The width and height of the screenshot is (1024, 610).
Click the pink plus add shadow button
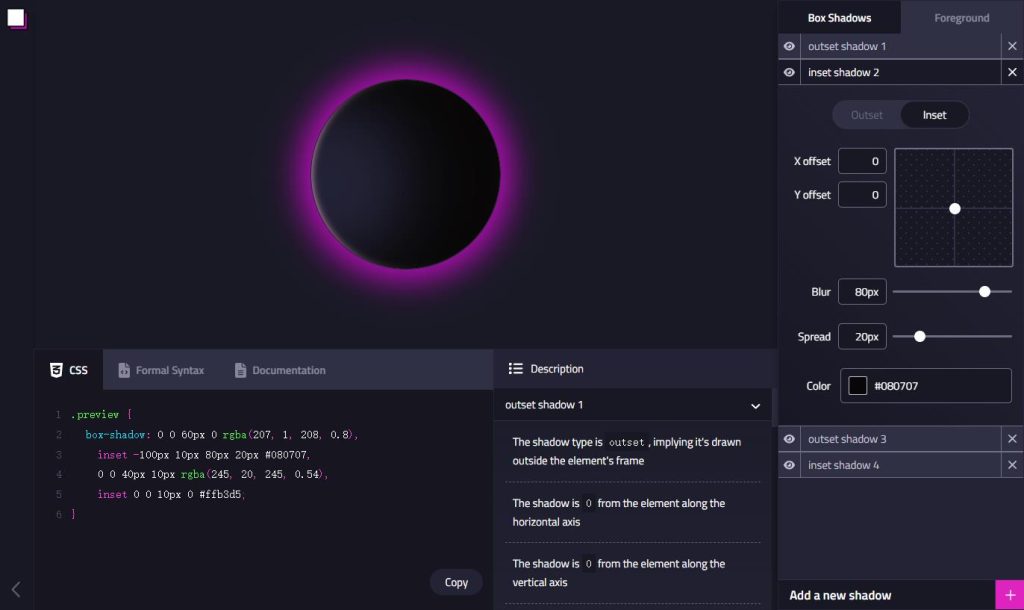pyautogui.click(x=1010, y=595)
